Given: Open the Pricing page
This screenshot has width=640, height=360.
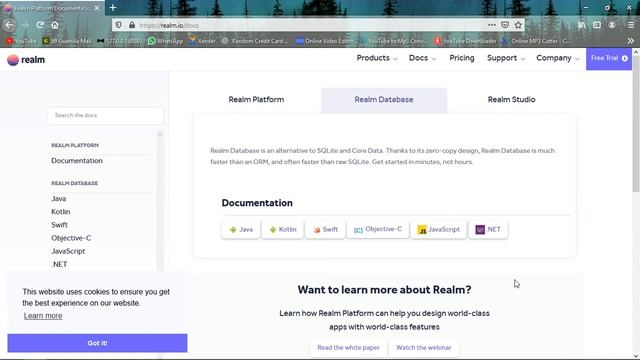Looking at the screenshot, I should (x=462, y=58).
